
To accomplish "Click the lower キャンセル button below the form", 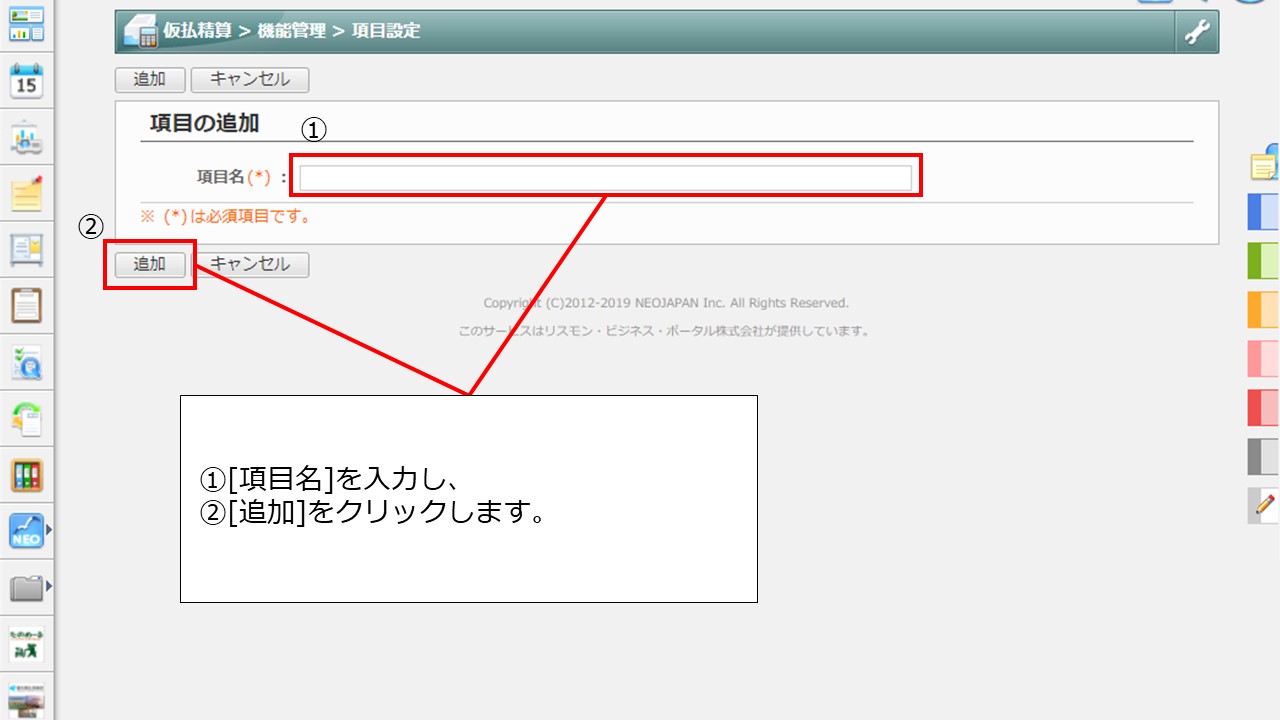I will [249, 265].
